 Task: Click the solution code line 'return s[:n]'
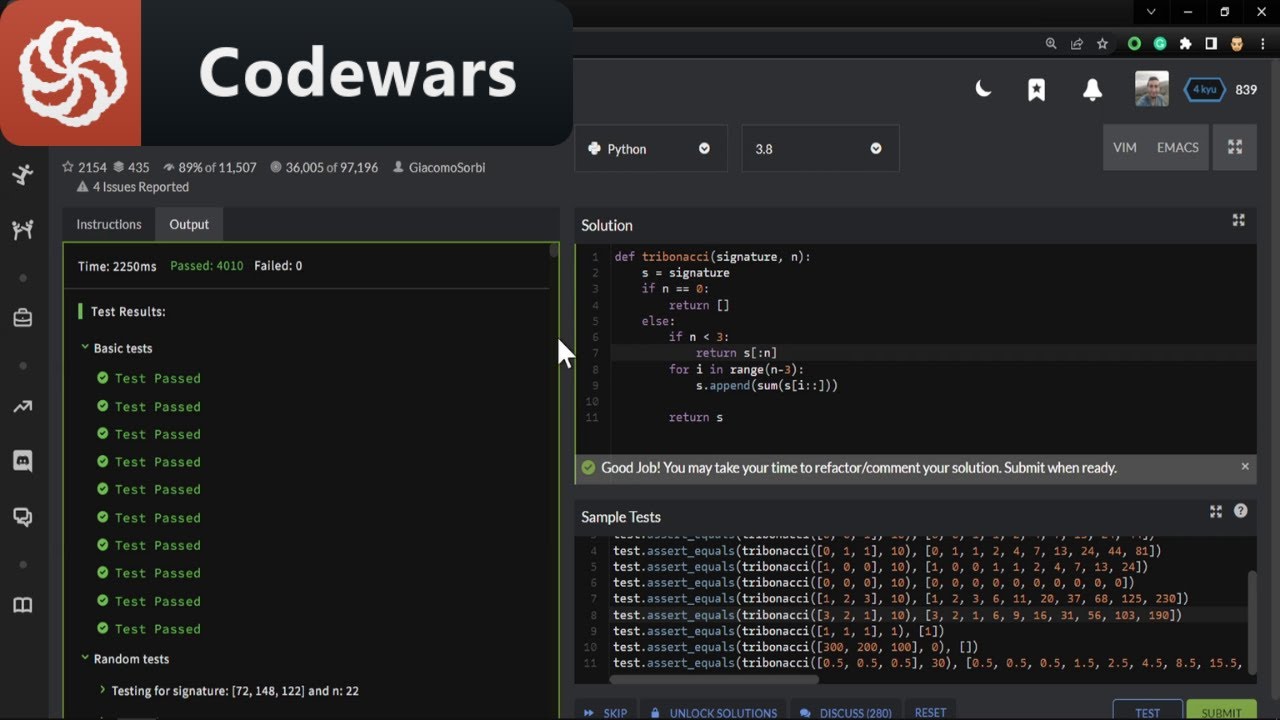click(736, 353)
